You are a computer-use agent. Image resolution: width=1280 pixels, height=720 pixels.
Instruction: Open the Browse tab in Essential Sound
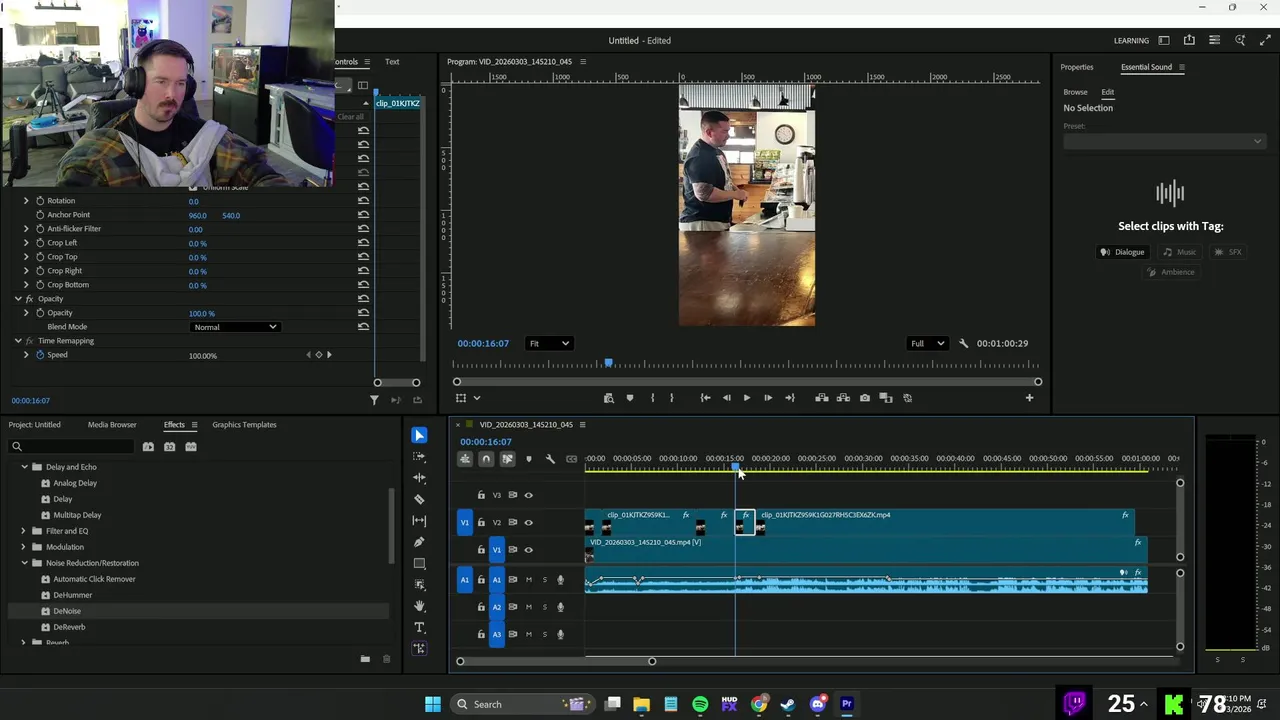click(1075, 92)
